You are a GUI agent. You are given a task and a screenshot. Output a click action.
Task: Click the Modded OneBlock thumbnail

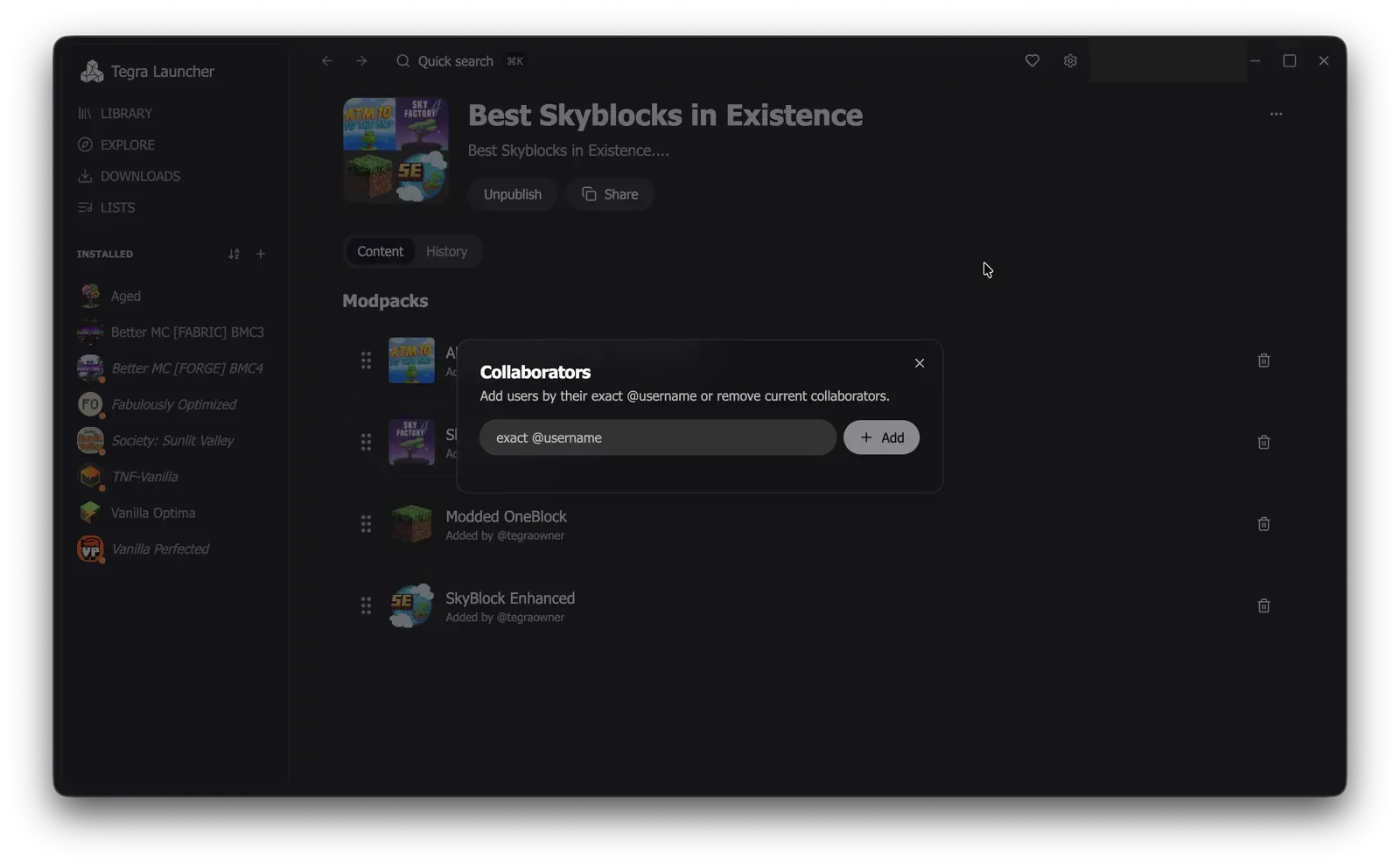pyautogui.click(x=411, y=524)
